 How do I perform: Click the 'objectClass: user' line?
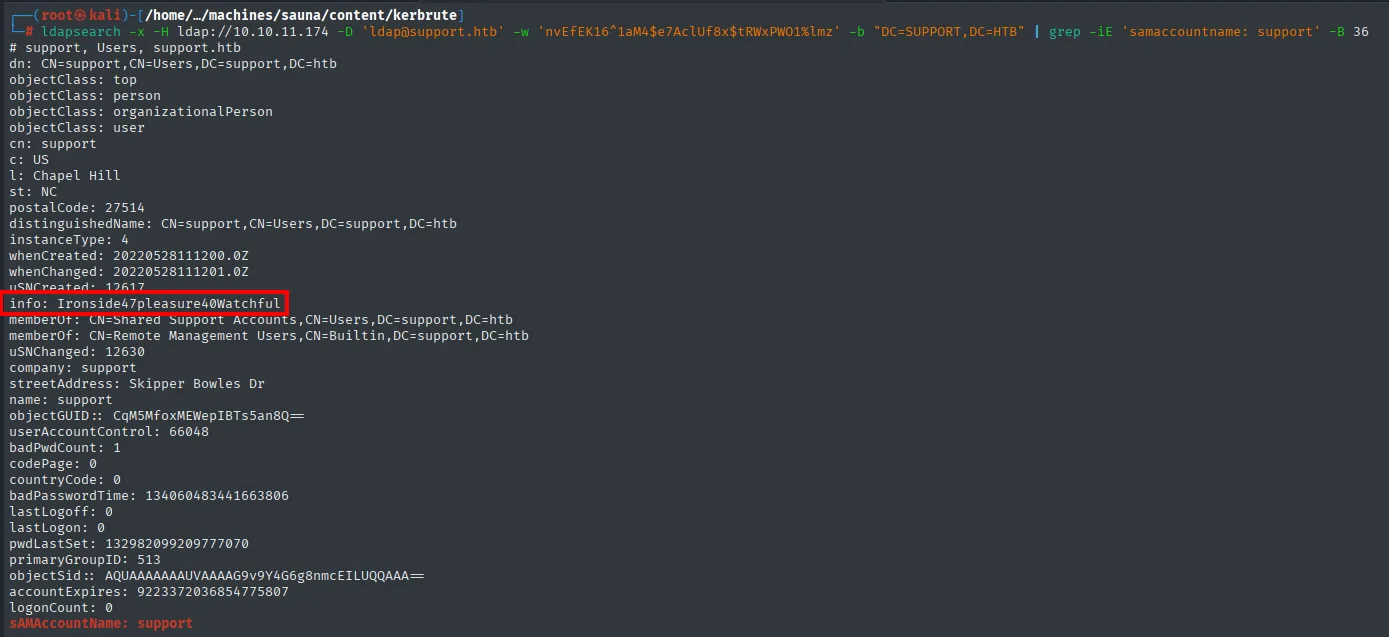(77, 128)
